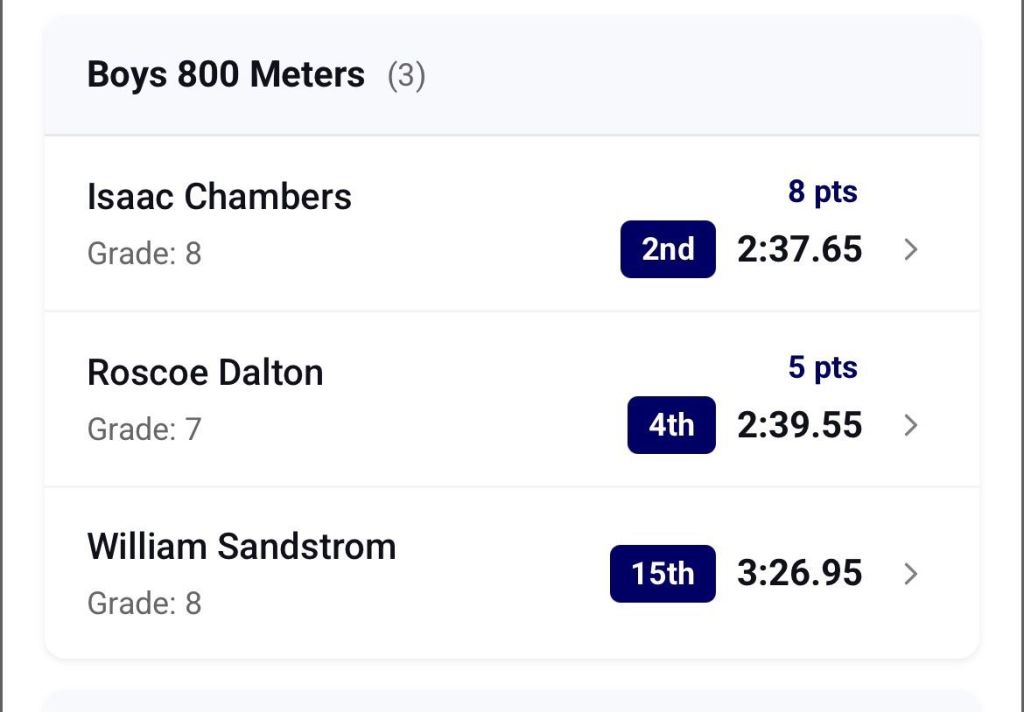This screenshot has width=1024, height=712.
Task: Select William Sandstrom athlete name
Action: [241, 547]
